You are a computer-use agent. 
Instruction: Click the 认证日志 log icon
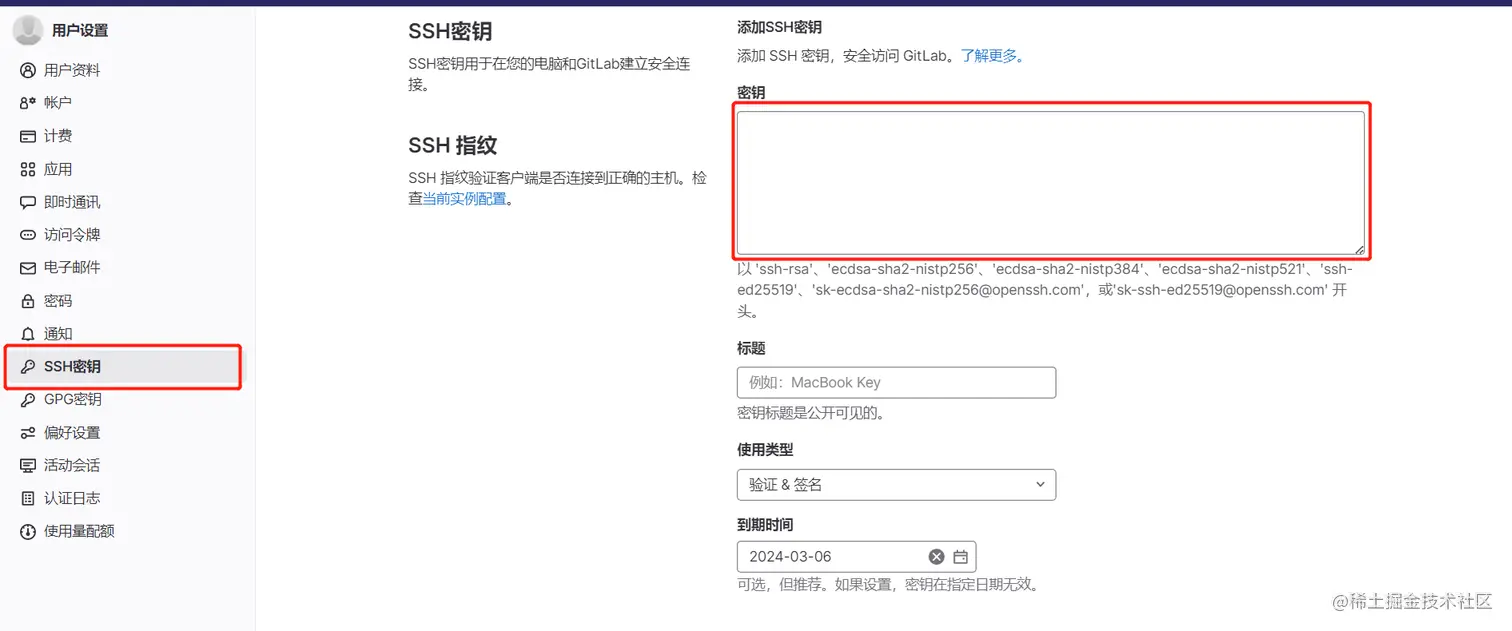[x=28, y=498]
